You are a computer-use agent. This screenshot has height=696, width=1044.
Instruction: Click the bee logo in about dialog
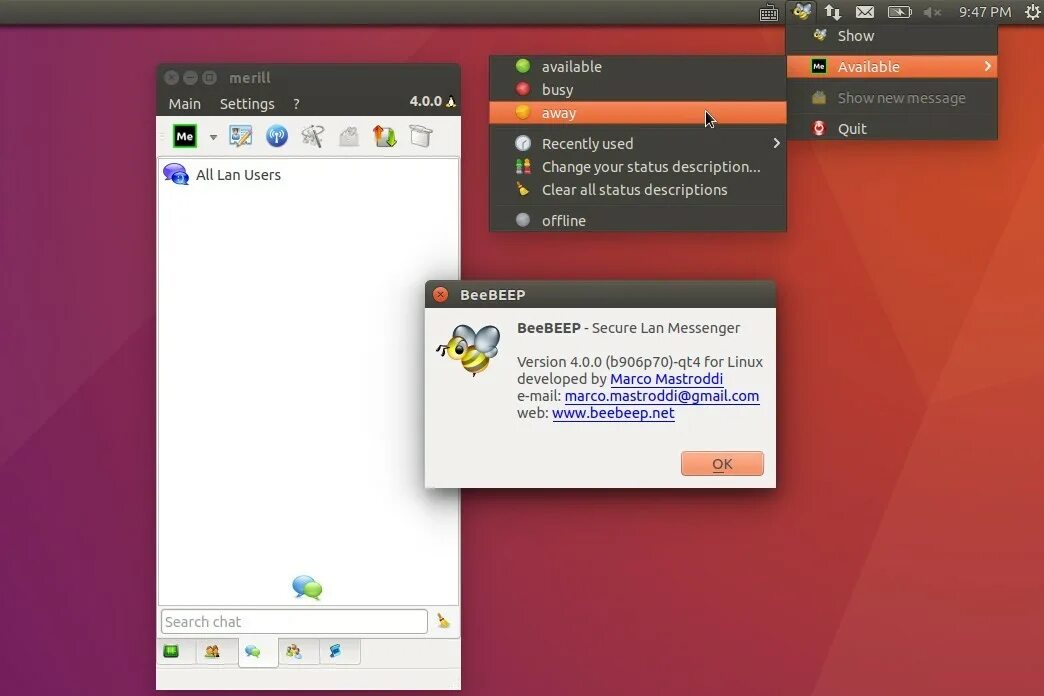[x=469, y=349]
